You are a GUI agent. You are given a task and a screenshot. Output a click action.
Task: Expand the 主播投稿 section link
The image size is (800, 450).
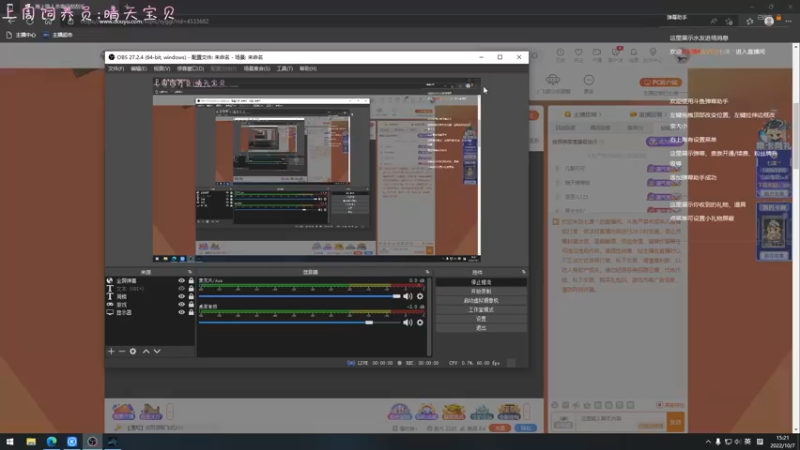[583, 115]
